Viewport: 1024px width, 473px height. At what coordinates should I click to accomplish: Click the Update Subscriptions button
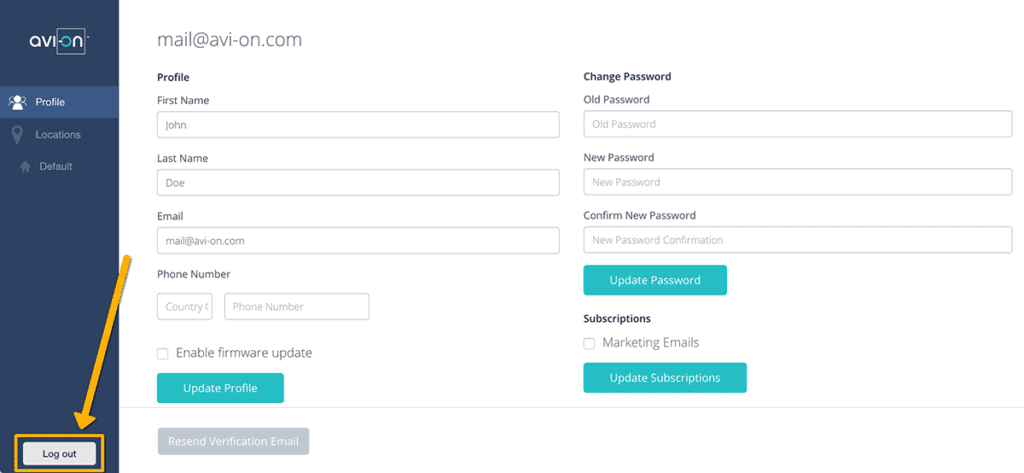tap(665, 378)
